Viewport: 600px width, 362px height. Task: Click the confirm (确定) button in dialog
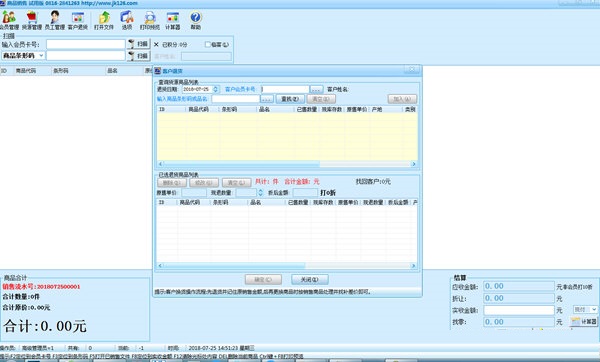click(263, 279)
